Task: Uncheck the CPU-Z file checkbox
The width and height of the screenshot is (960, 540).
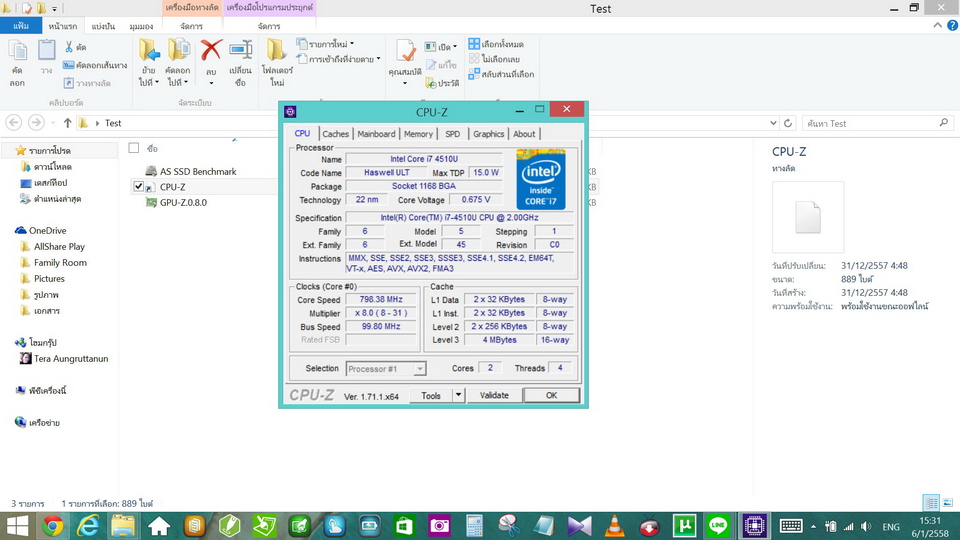Action: click(138, 186)
